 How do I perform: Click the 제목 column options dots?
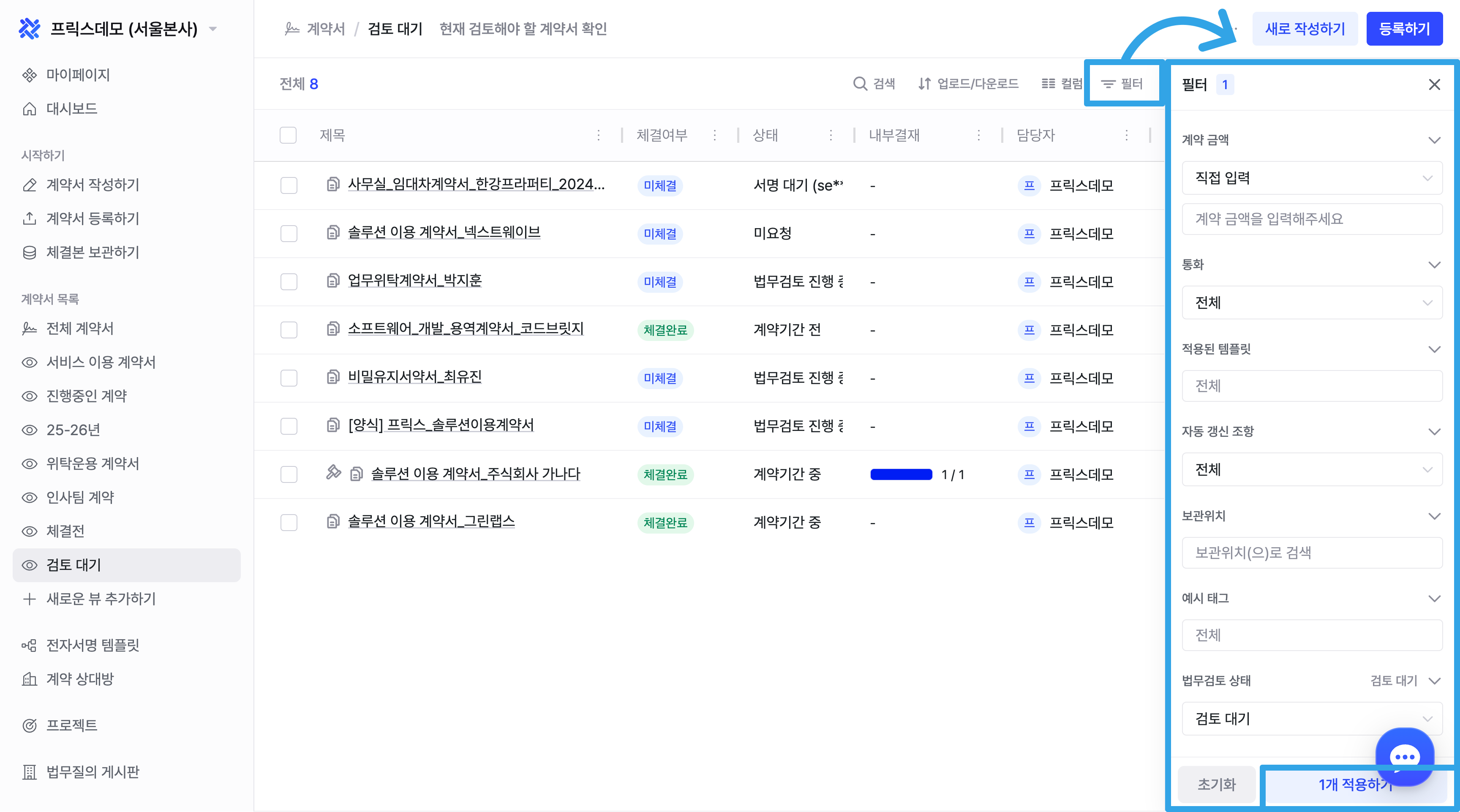click(599, 135)
